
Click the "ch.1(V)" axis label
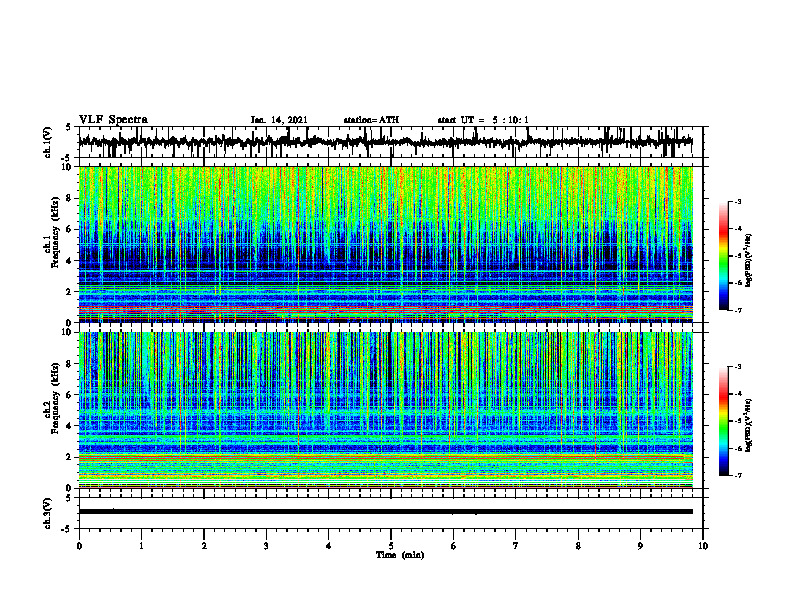48,142
